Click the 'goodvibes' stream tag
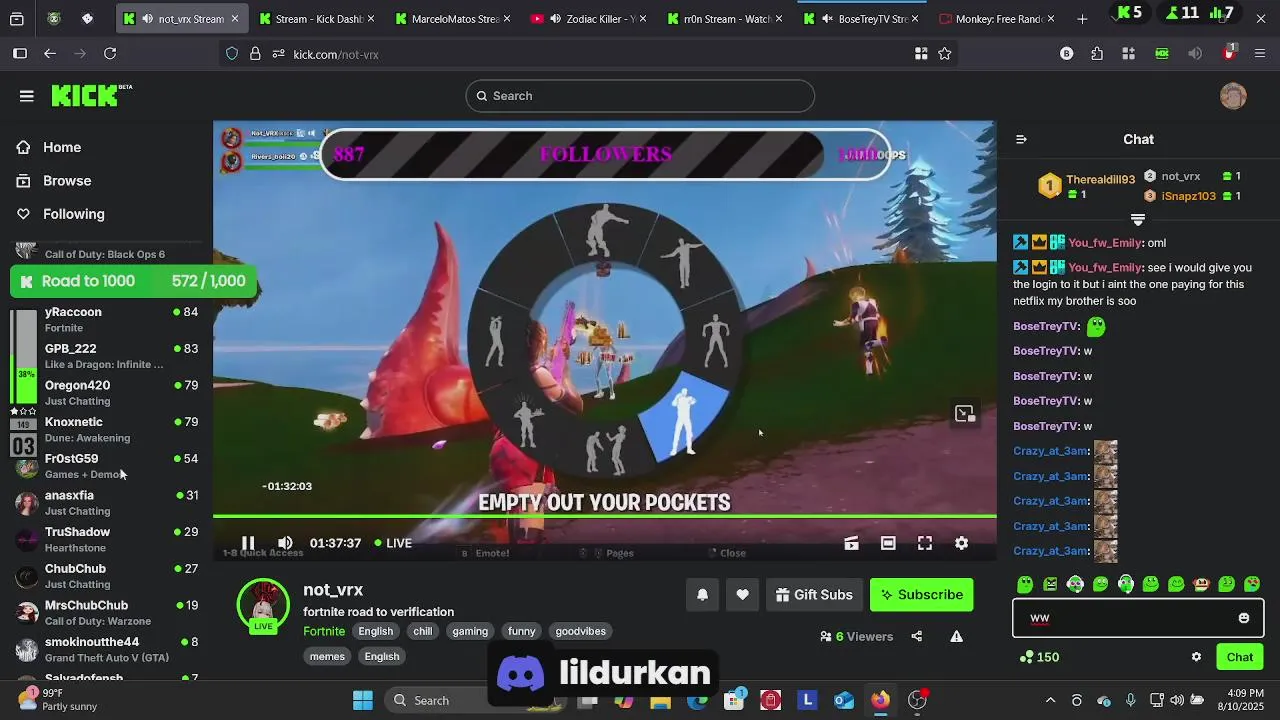Screen dimensions: 1280x720 click(x=581, y=631)
